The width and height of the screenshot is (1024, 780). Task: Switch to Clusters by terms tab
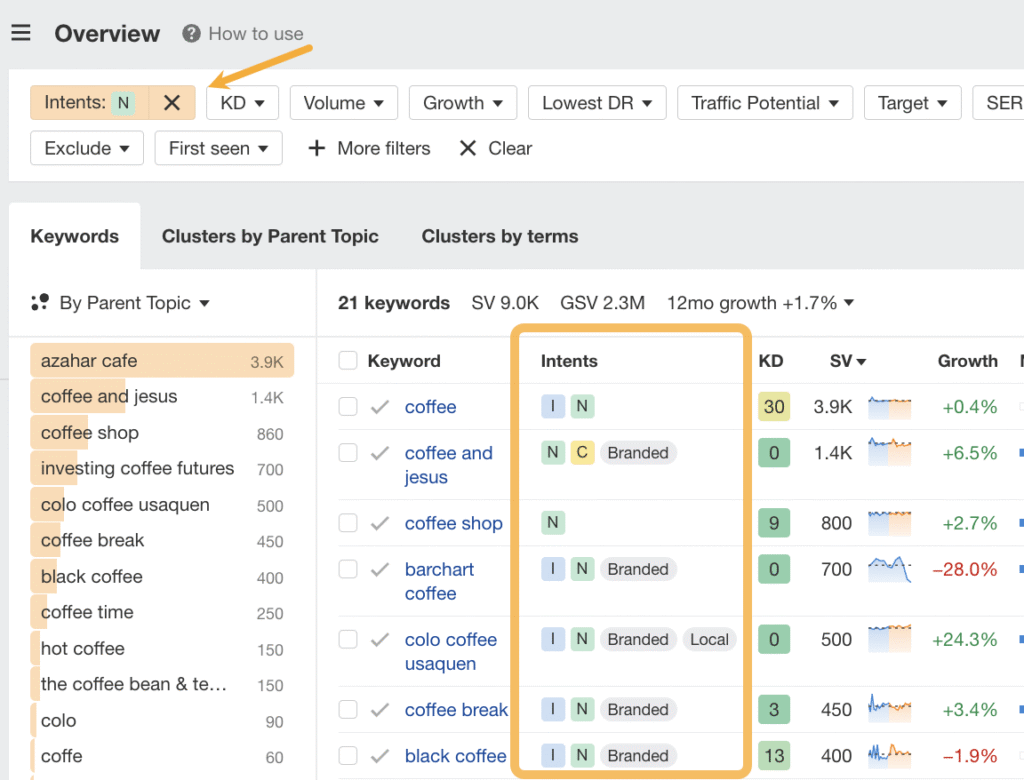pos(500,237)
